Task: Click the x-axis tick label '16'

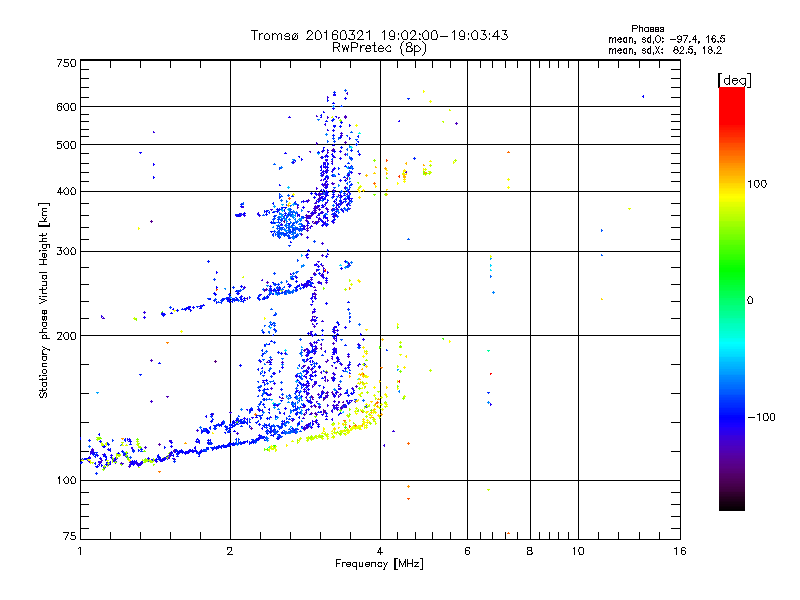Action: click(x=680, y=551)
